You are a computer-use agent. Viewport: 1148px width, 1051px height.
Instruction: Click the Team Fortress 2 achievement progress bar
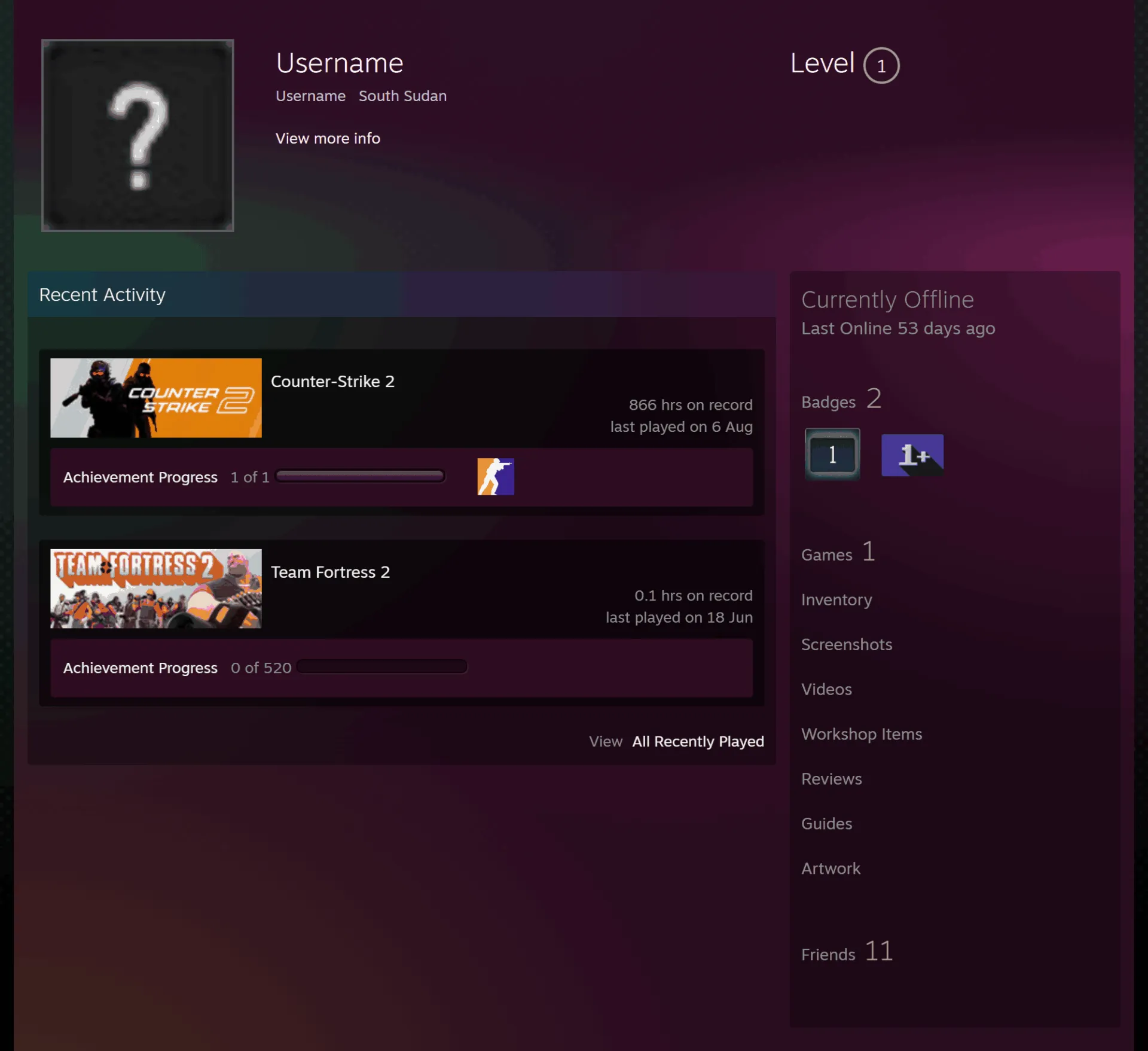[x=381, y=666]
